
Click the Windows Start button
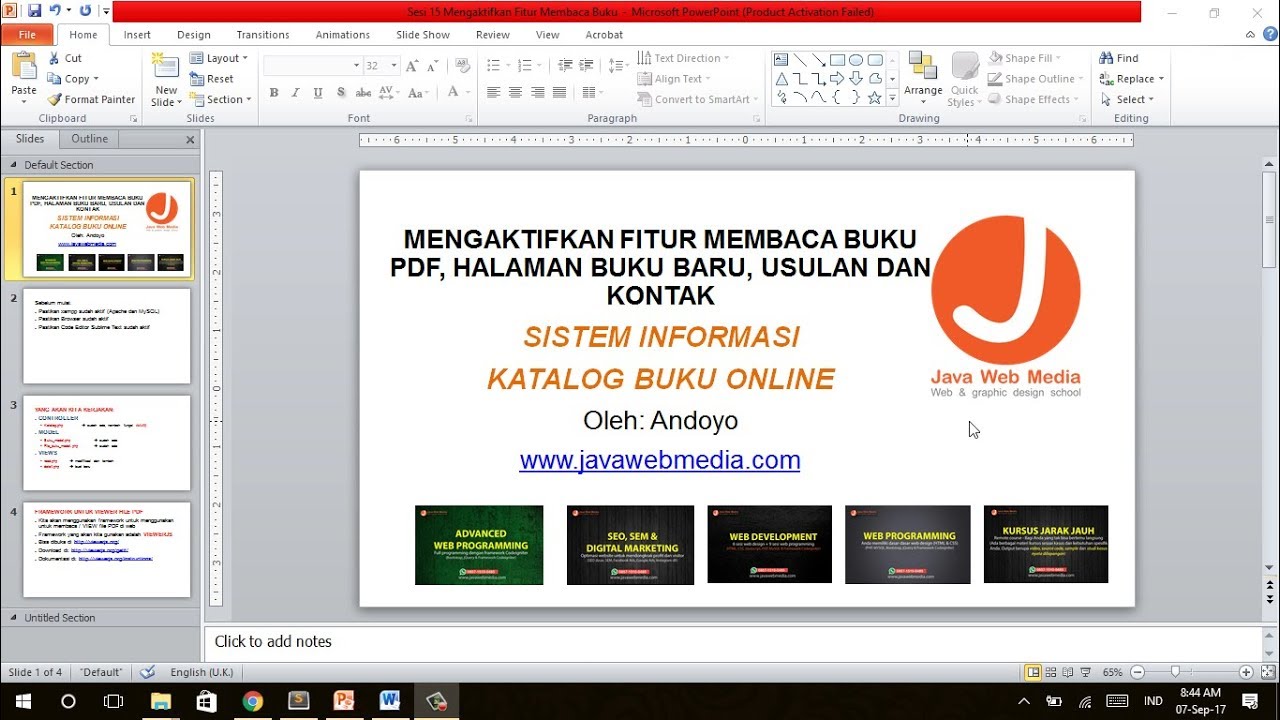tap(22, 701)
